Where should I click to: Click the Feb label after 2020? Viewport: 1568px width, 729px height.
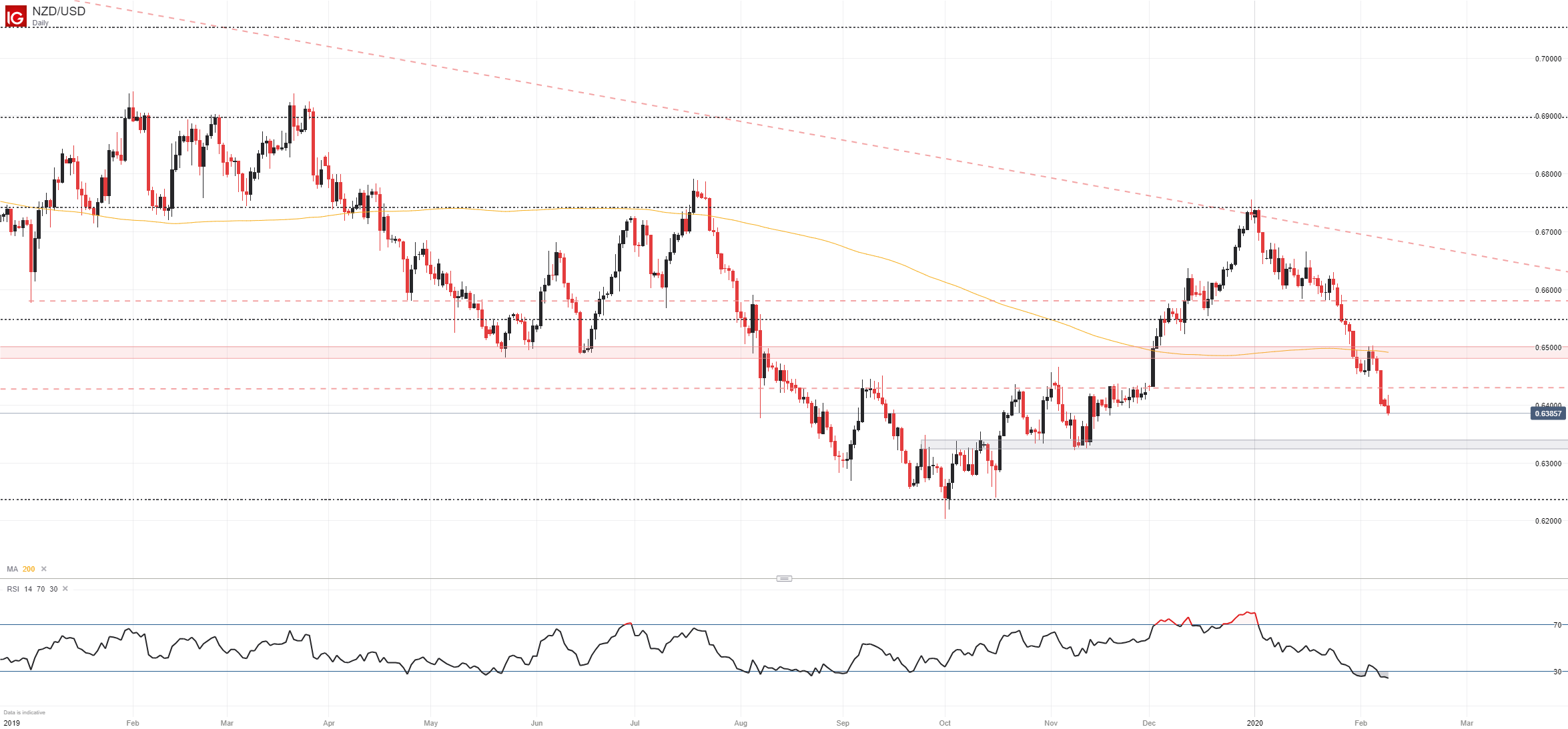[1361, 723]
